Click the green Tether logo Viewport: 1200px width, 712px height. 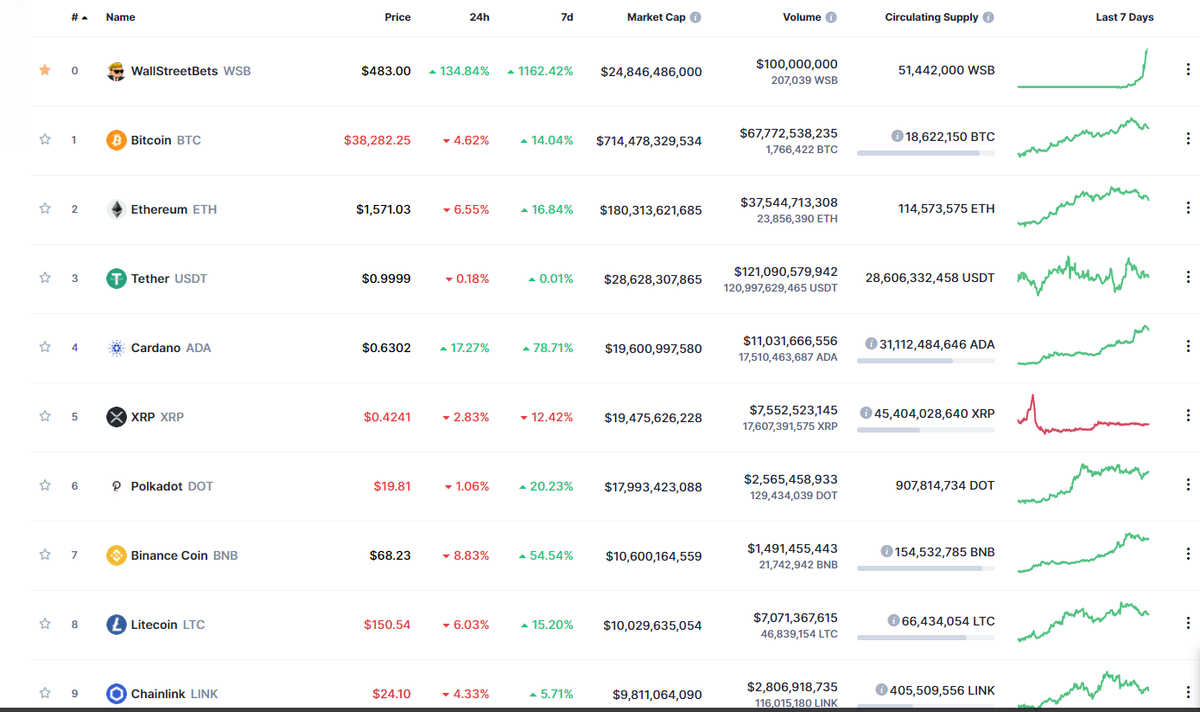(116, 278)
